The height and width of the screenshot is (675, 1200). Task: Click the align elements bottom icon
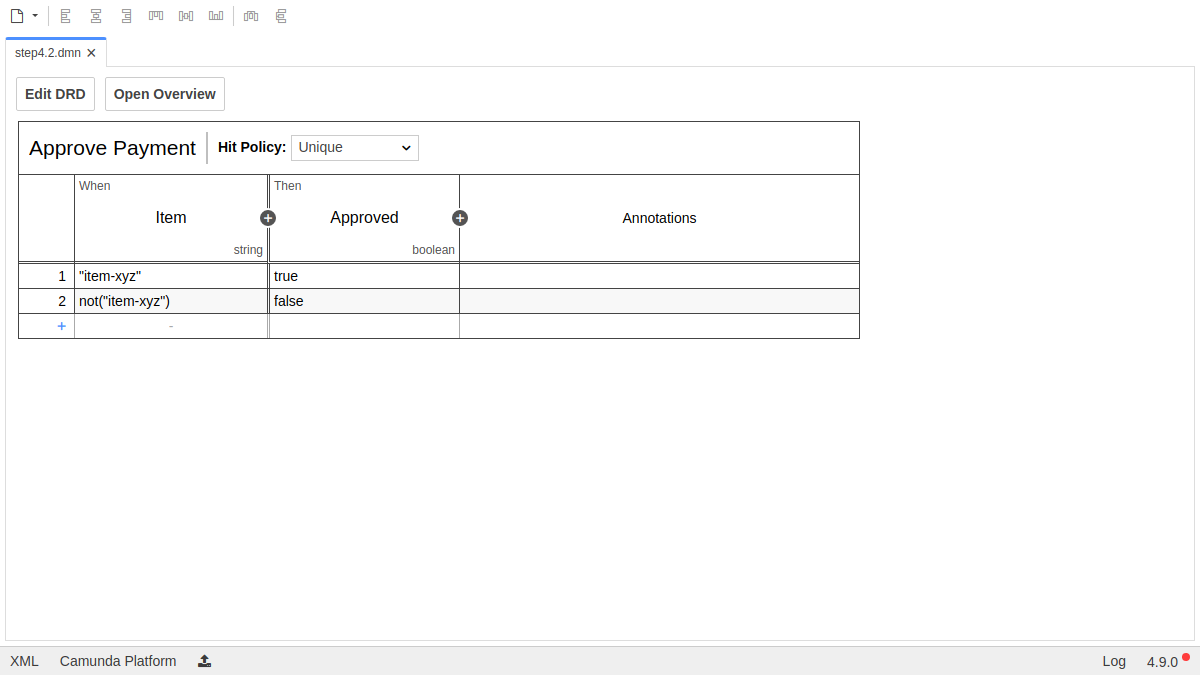(x=216, y=16)
